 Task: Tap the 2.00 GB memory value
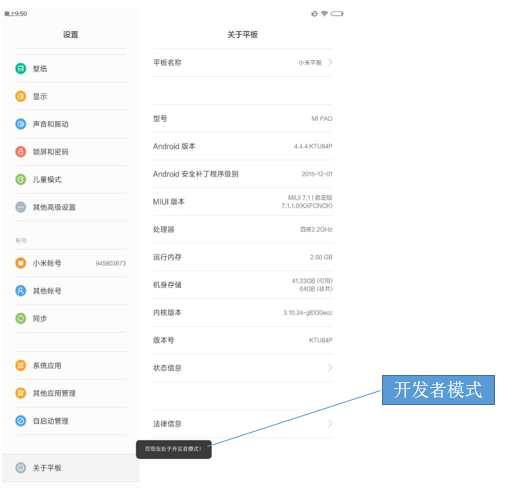click(321, 257)
